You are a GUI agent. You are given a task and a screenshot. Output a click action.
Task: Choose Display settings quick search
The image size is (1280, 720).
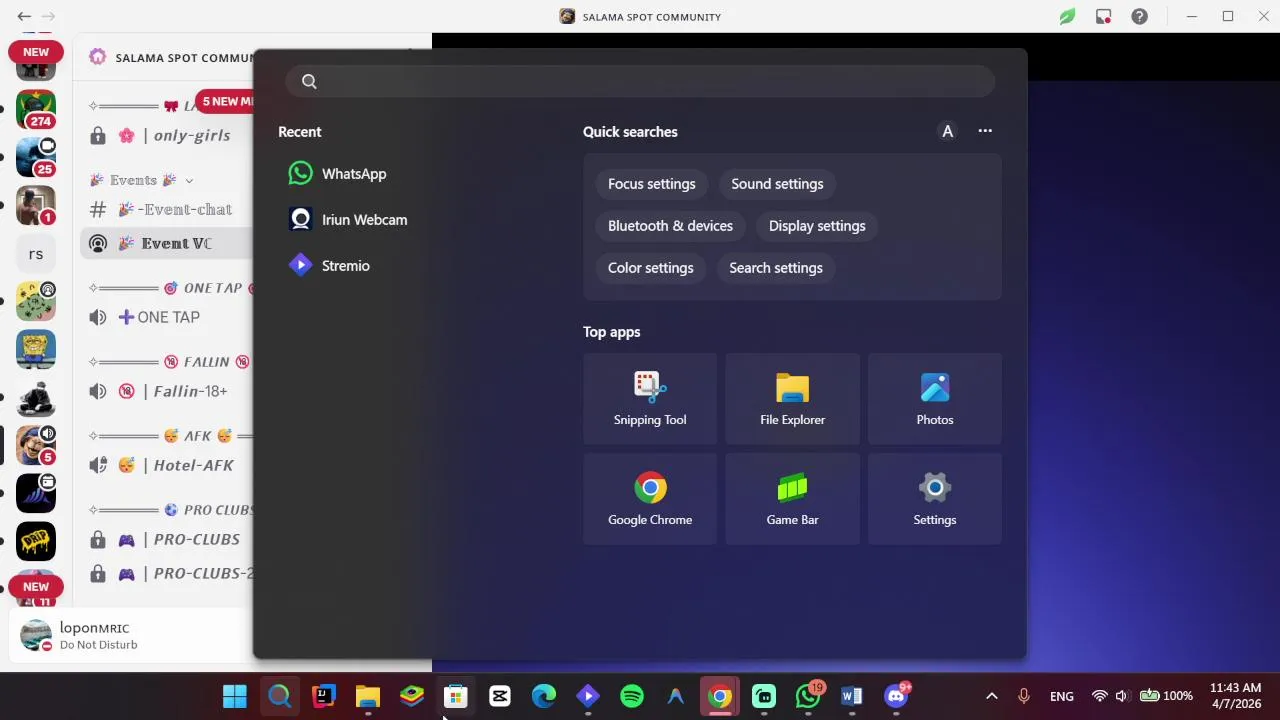(x=817, y=226)
